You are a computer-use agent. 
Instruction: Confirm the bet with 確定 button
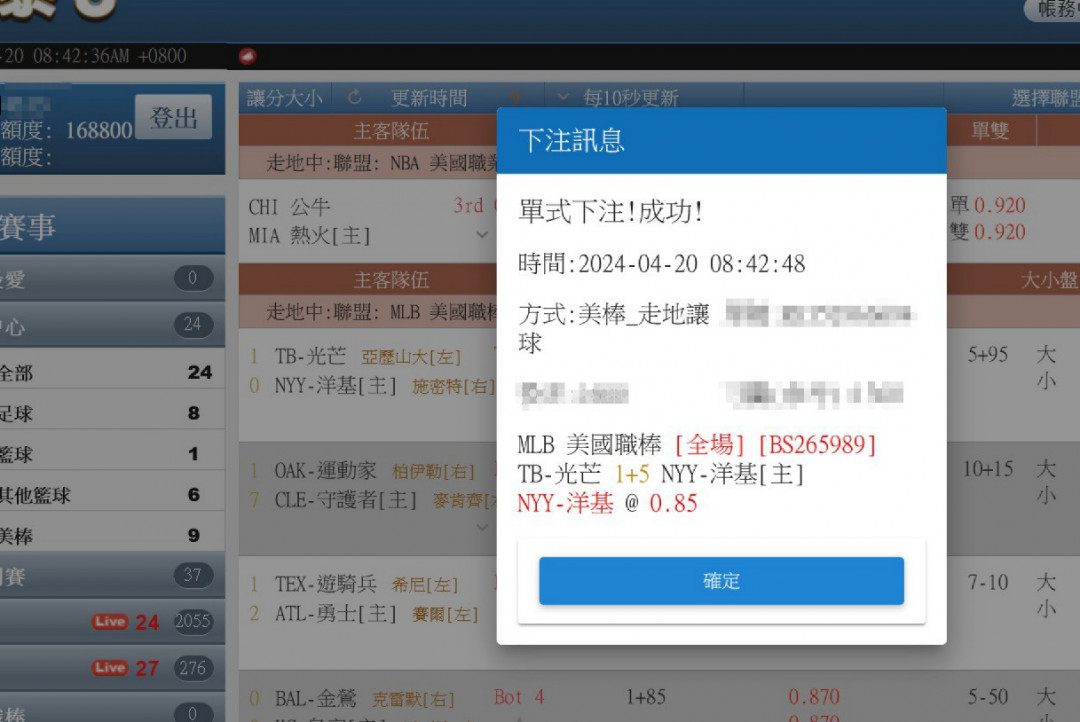tap(721, 581)
